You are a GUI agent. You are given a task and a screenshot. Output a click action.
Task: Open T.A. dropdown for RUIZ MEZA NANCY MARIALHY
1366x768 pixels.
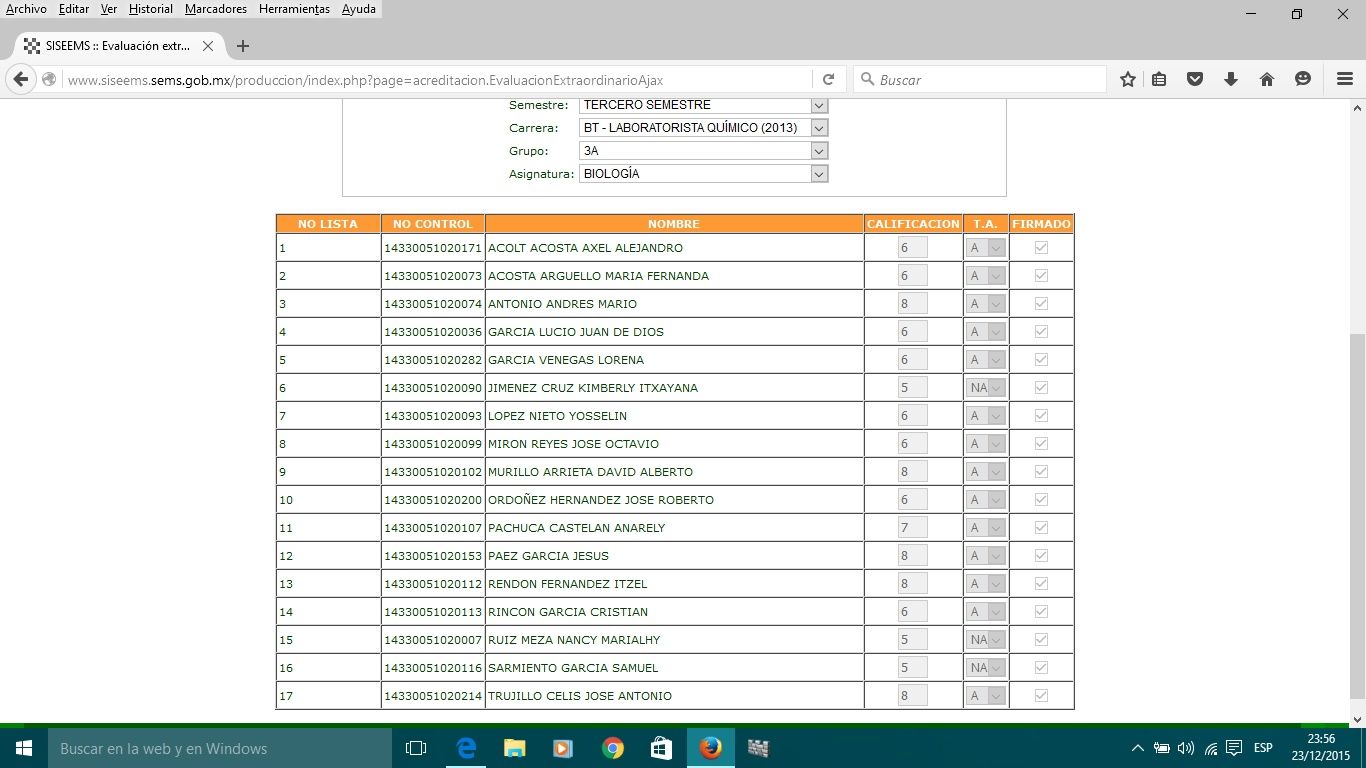pyautogui.click(x=986, y=639)
